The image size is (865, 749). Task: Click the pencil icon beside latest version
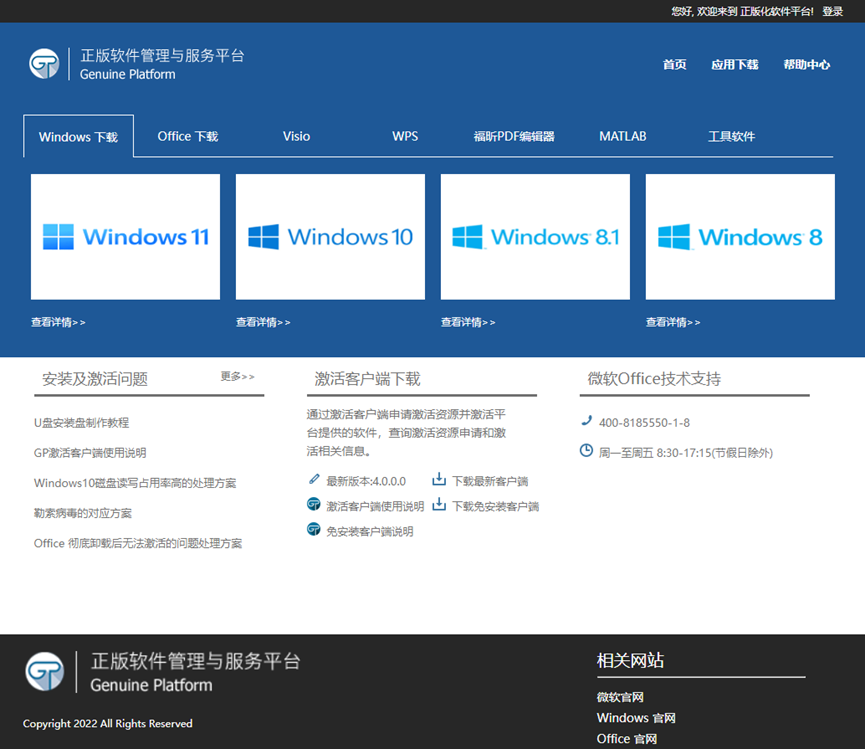(314, 480)
